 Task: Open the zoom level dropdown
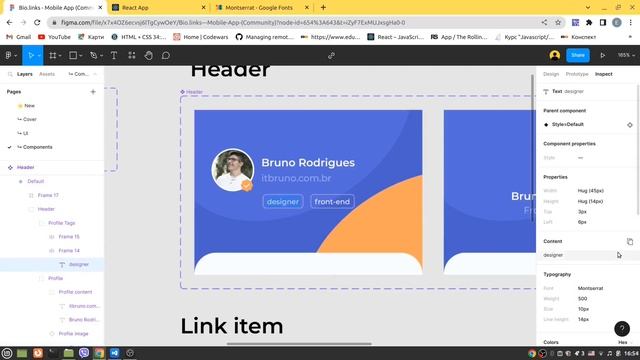[x=626, y=55]
